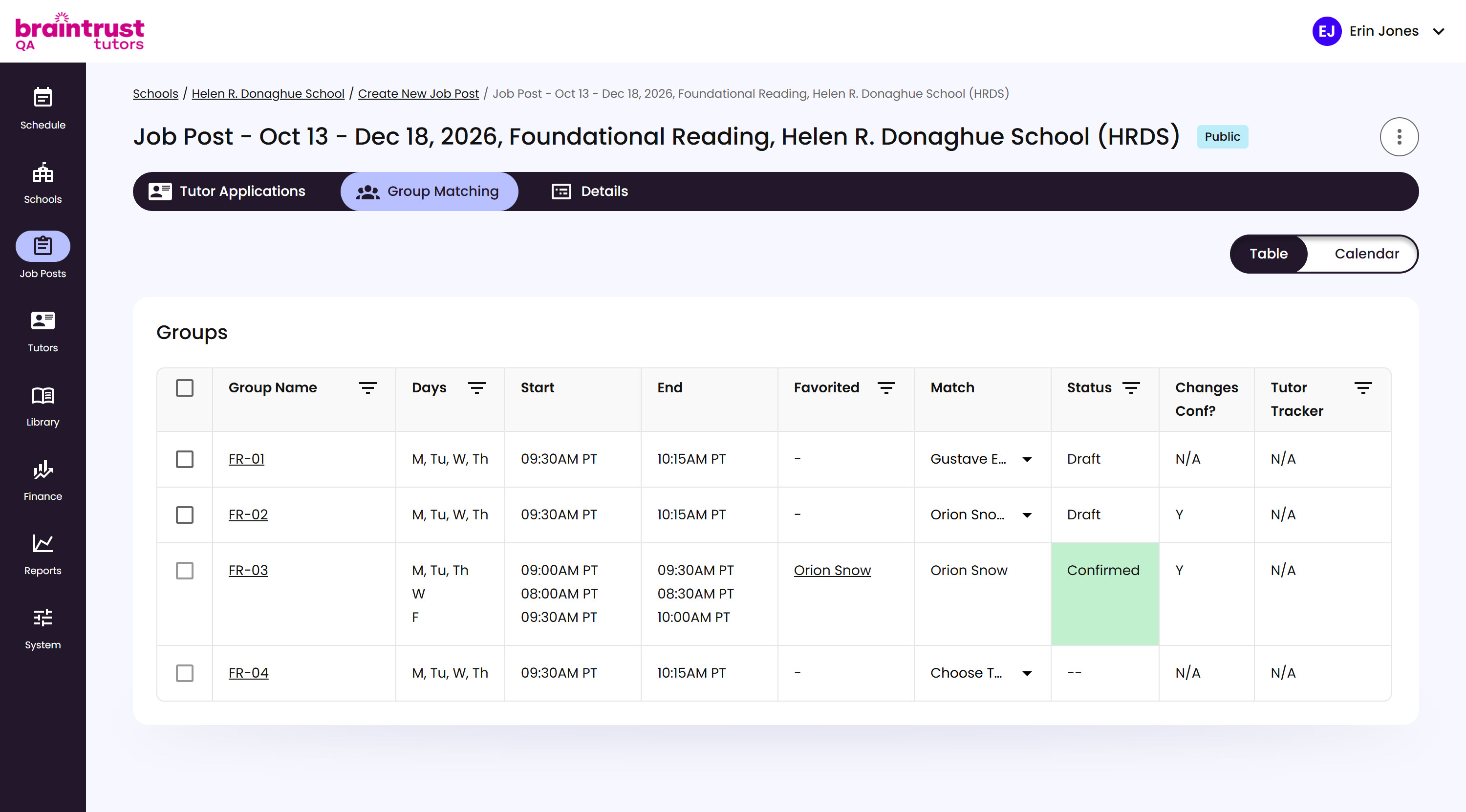Go to Create New Job Post breadcrumb
Image resolution: width=1466 pixels, height=812 pixels.
(x=418, y=94)
